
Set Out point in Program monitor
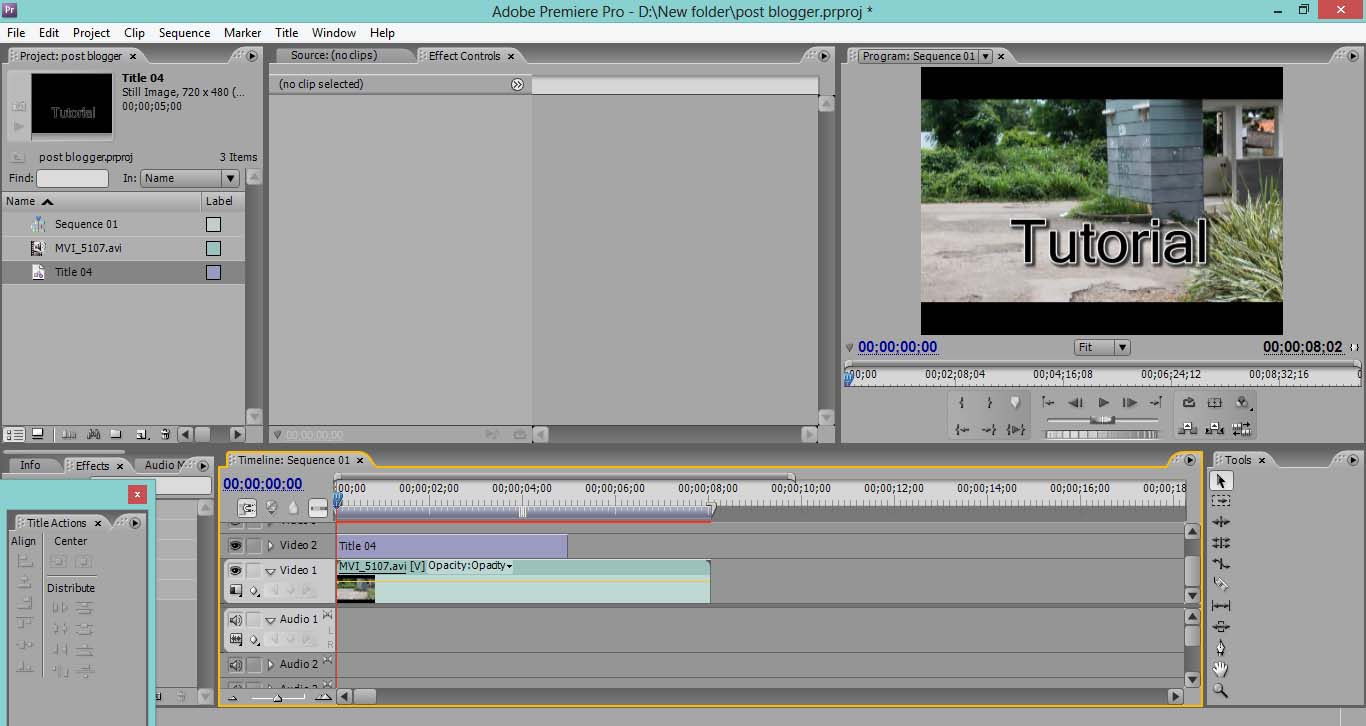(x=989, y=402)
